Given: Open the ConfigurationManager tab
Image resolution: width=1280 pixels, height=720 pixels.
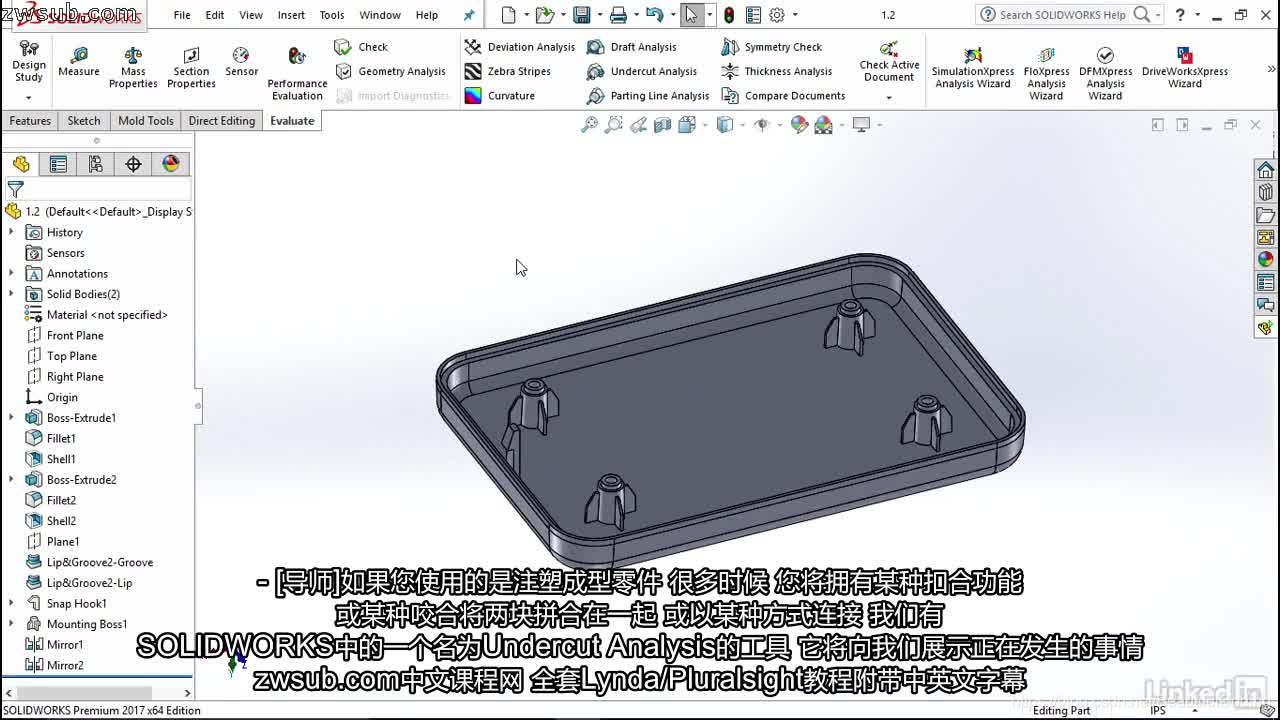Looking at the screenshot, I should pyautogui.click(x=96, y=164).
